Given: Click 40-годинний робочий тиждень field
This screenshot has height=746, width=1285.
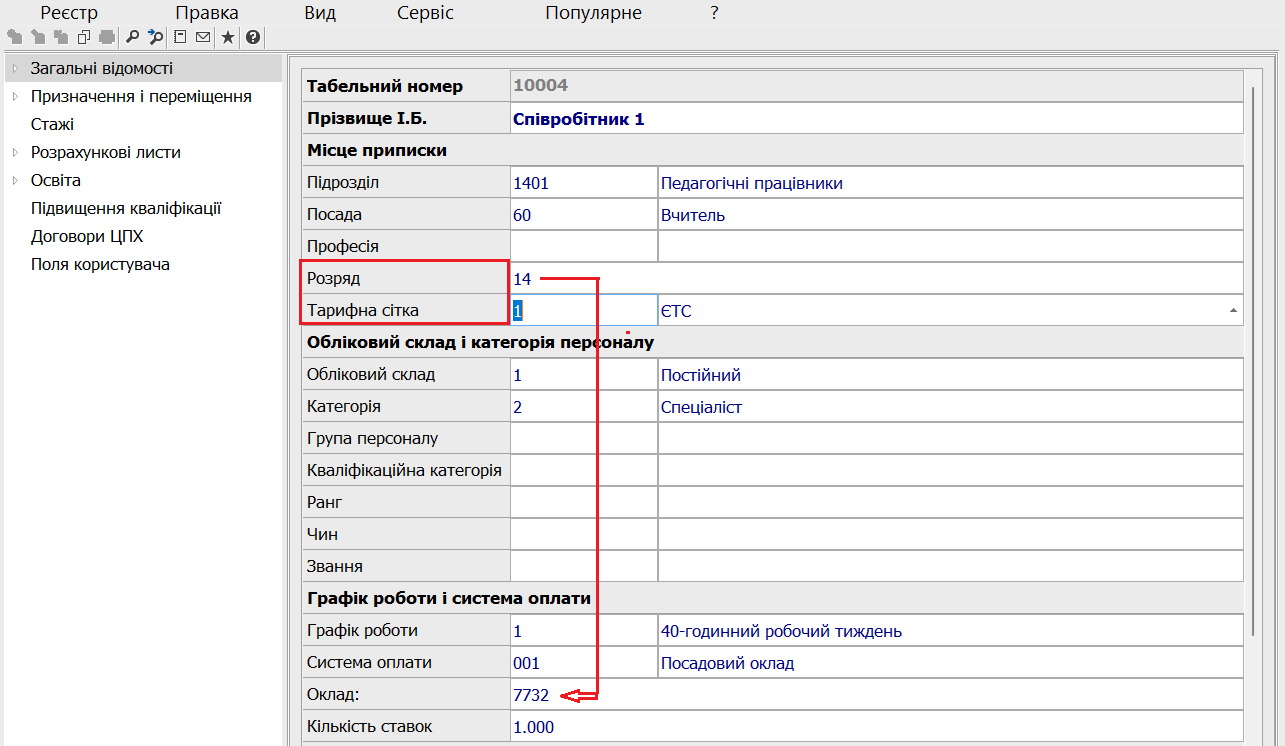Looking at the screenshot, I should pyautogui.click(x=951, y=631).
